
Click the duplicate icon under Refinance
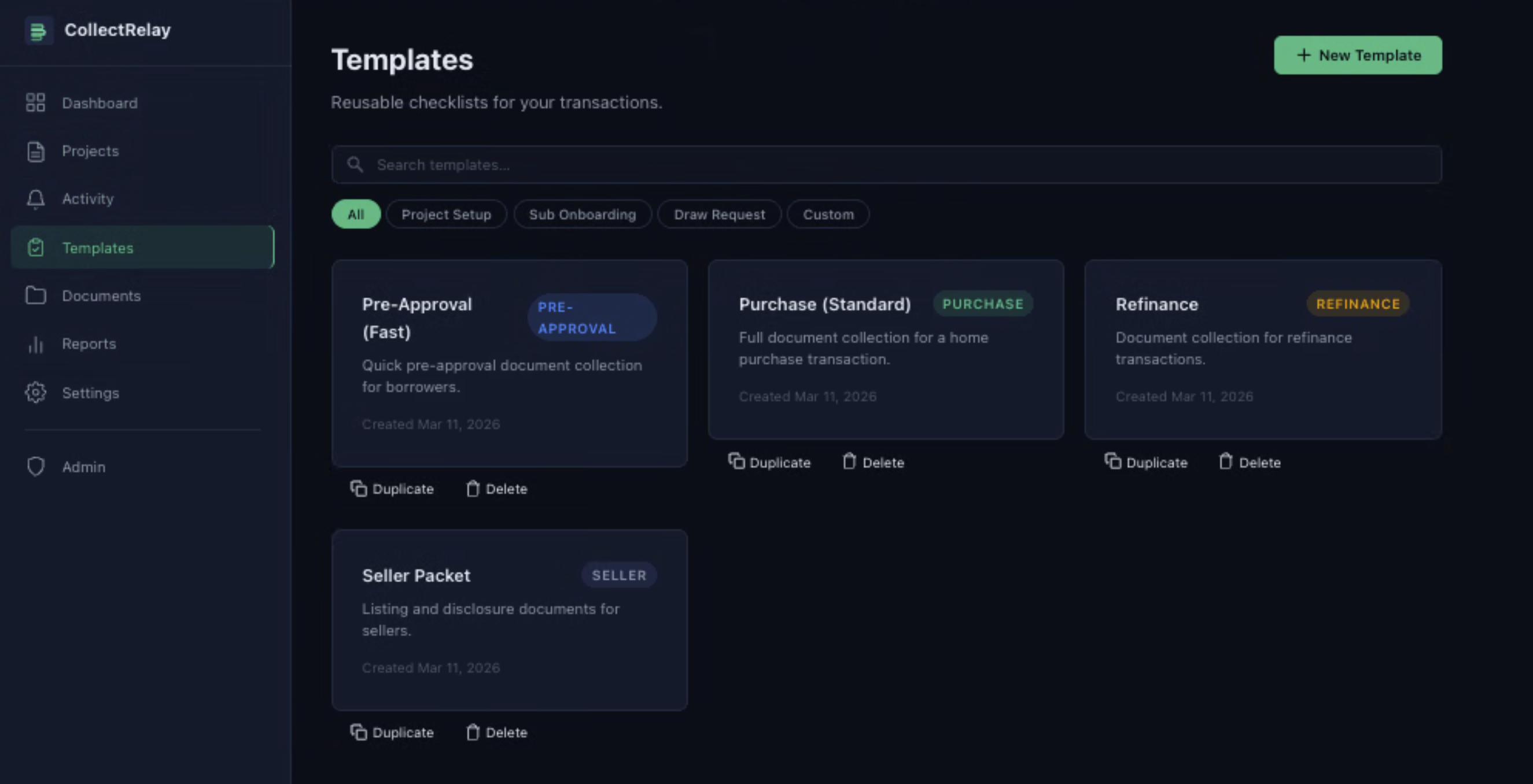coord(1112,462)
